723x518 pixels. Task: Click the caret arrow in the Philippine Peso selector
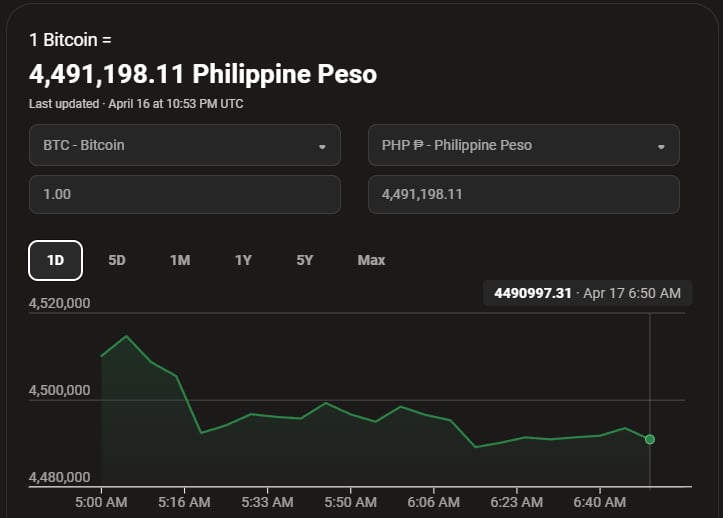pos(661,146)
